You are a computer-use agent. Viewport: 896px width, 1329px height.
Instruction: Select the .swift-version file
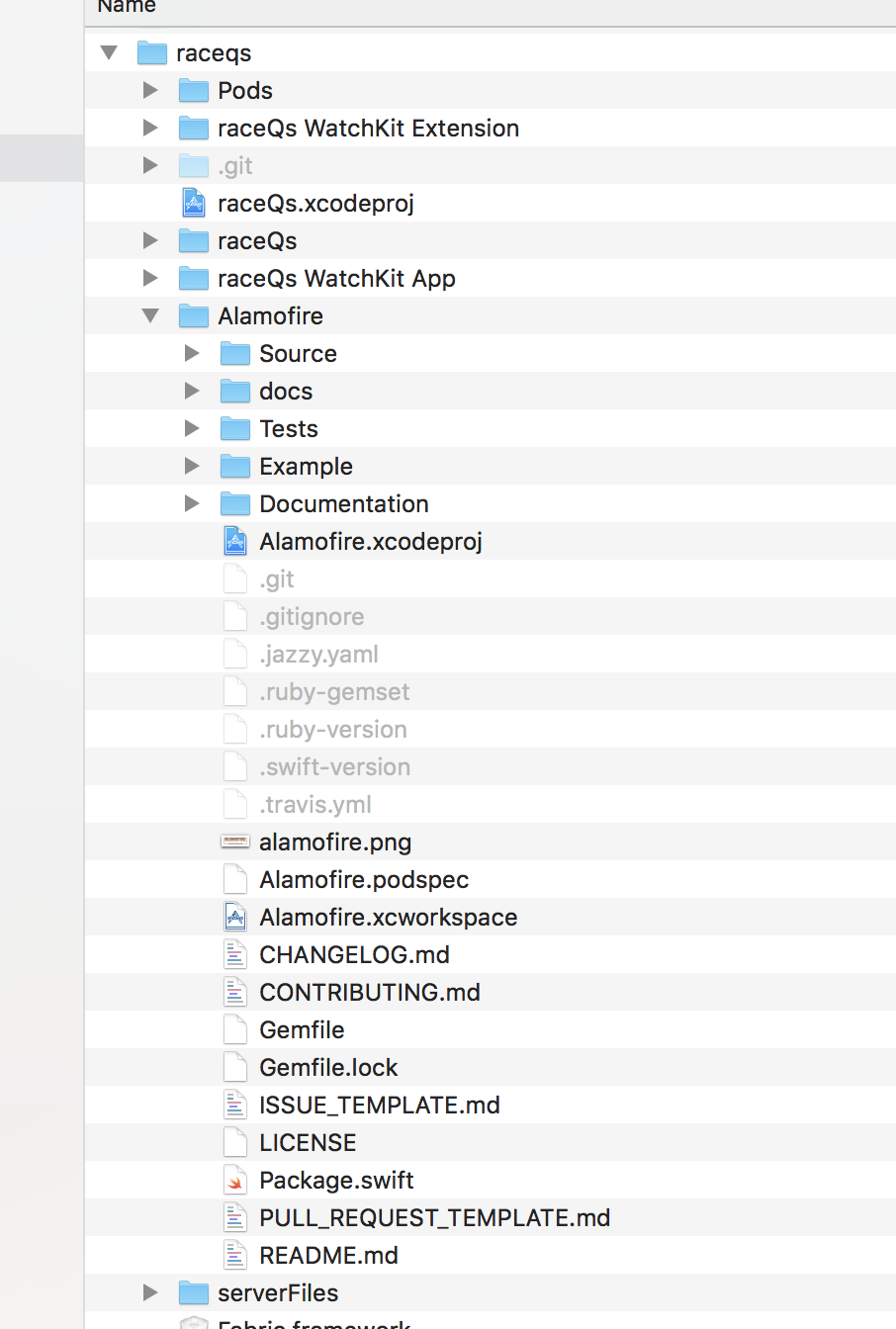click(335, 767)
